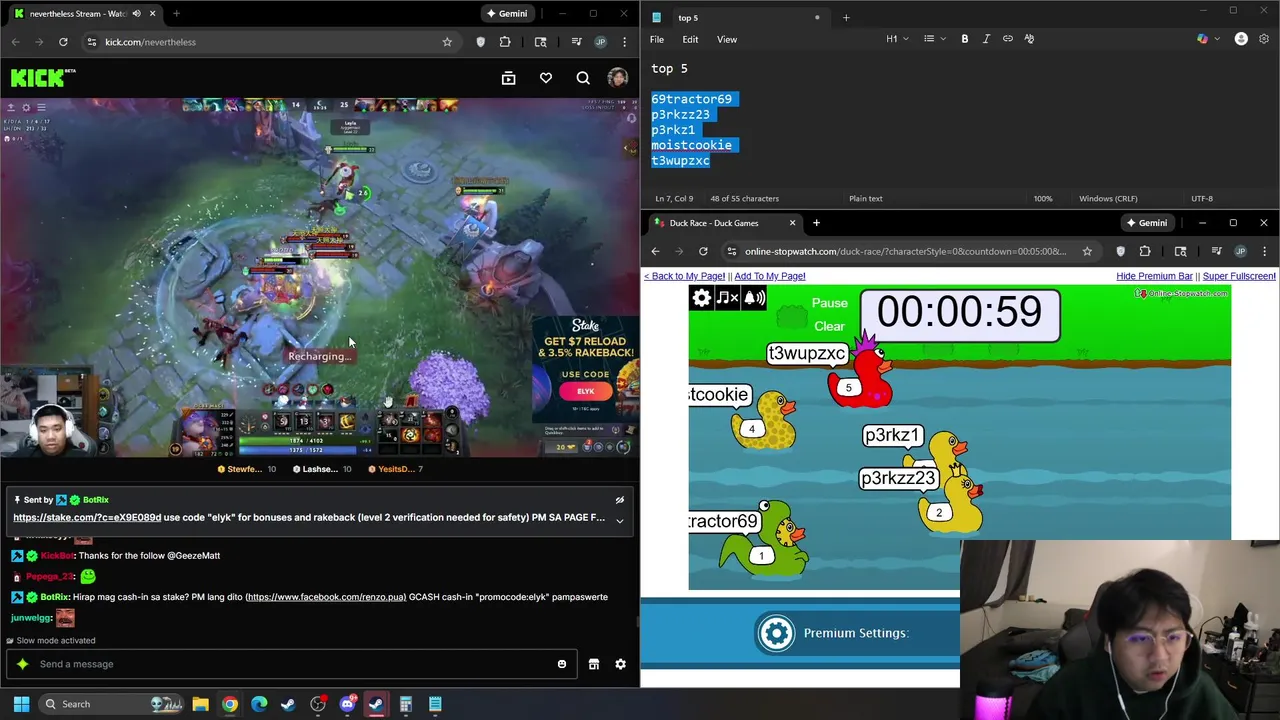Open Gemini in the Duck Race window
1280x720 pixels.
[1145, 223]
